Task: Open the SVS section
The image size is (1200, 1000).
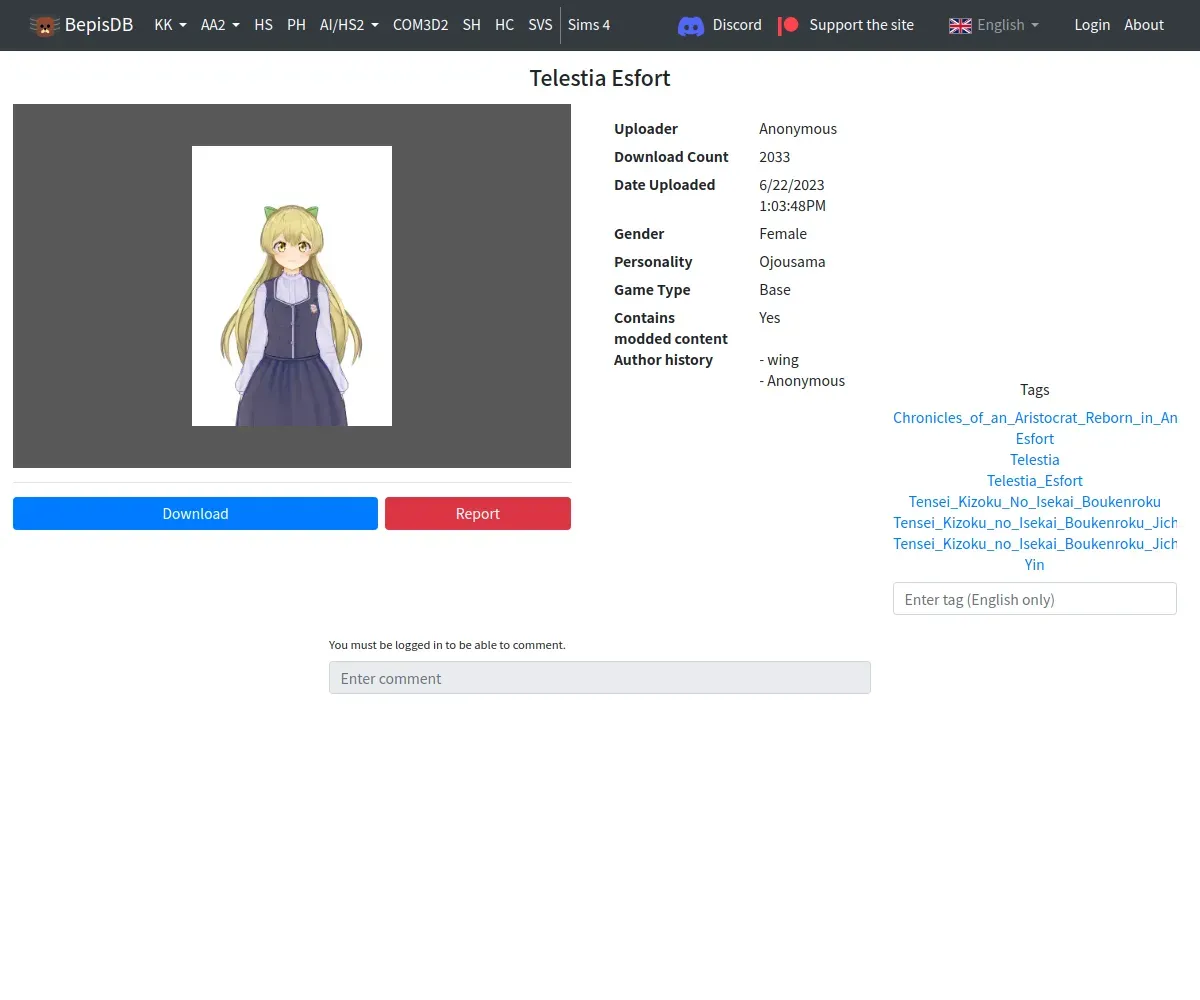Action: coord(540,25)
